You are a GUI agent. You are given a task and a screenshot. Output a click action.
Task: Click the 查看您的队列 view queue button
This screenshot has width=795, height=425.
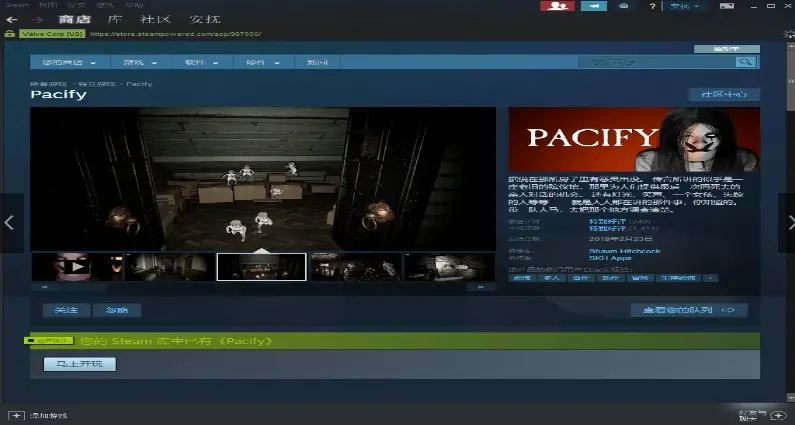[689, 310]
